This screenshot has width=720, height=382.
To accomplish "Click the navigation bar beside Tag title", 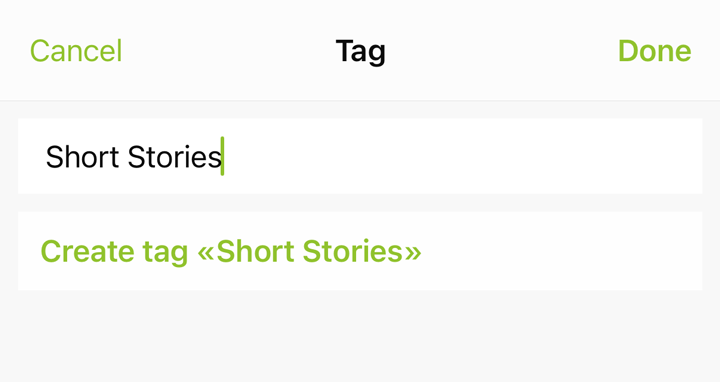I will click(x=501, y=51).
